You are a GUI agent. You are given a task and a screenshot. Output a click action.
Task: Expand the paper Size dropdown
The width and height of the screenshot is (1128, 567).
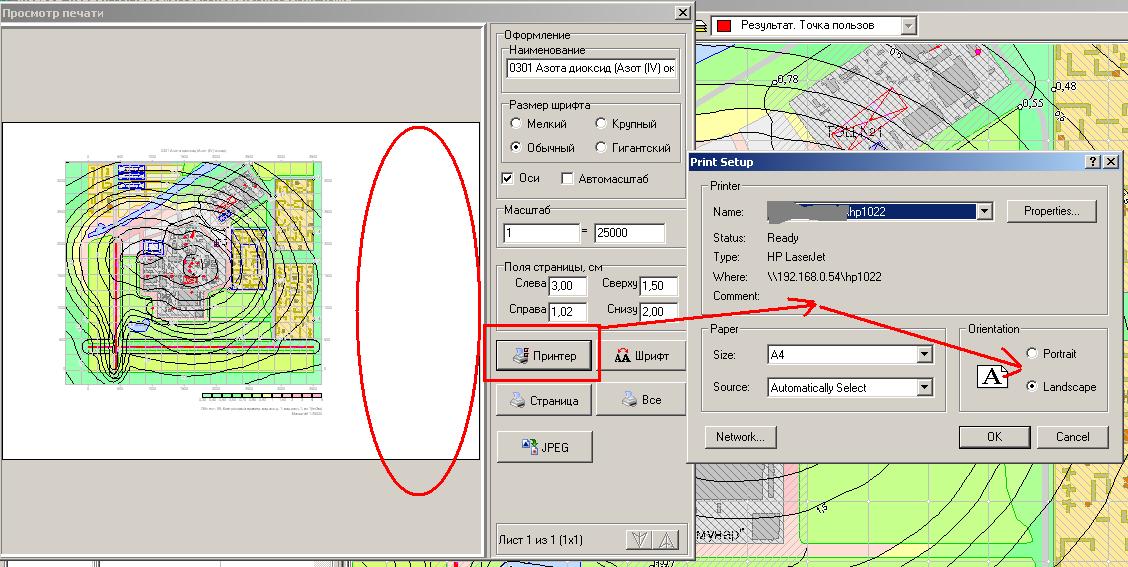pos(923,355)
